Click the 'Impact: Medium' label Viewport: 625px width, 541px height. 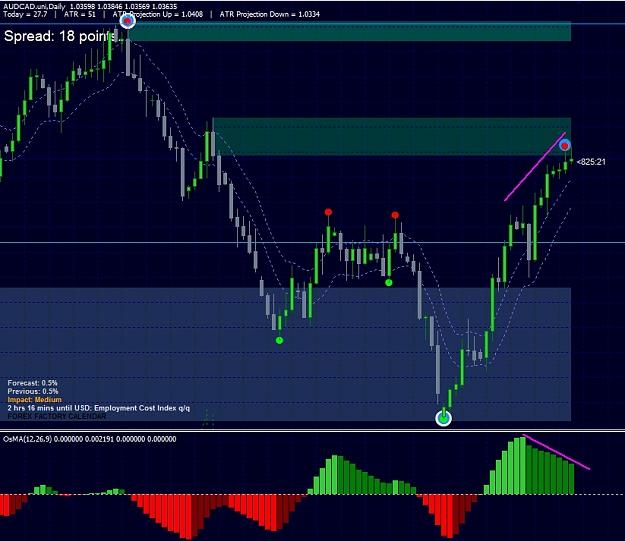click(35, 399)
